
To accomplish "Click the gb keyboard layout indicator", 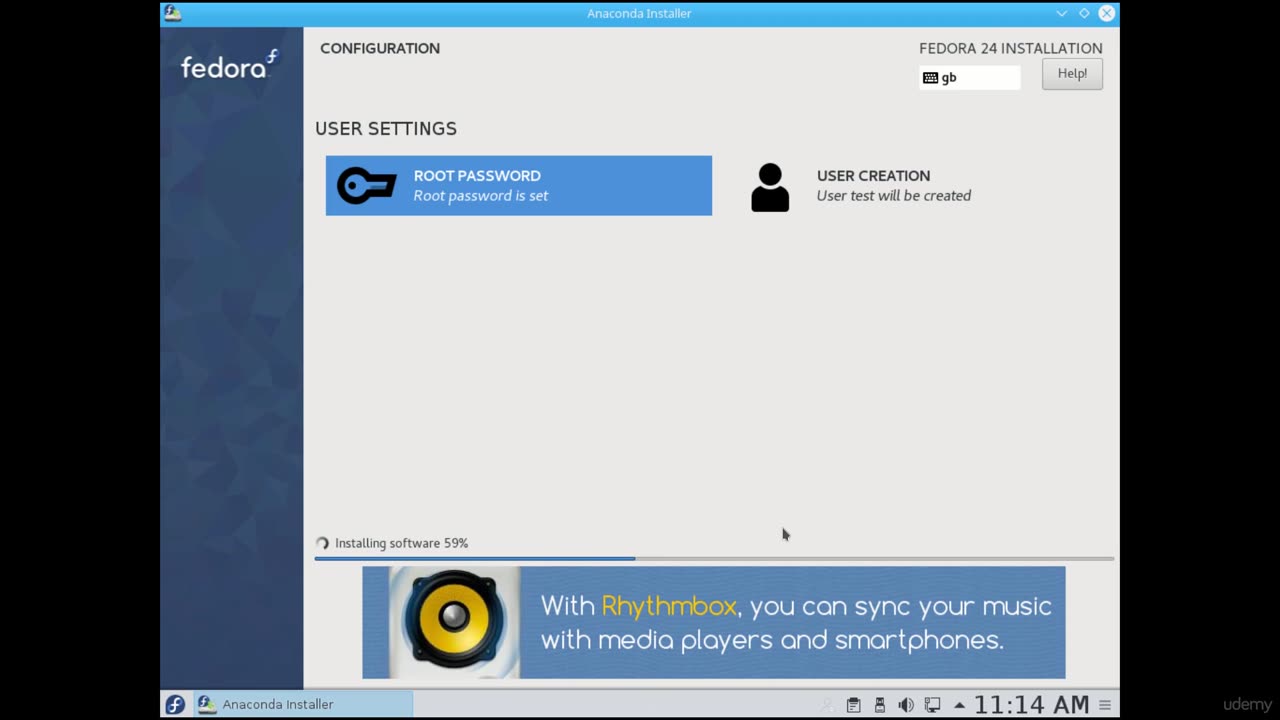I will point(969,78).
